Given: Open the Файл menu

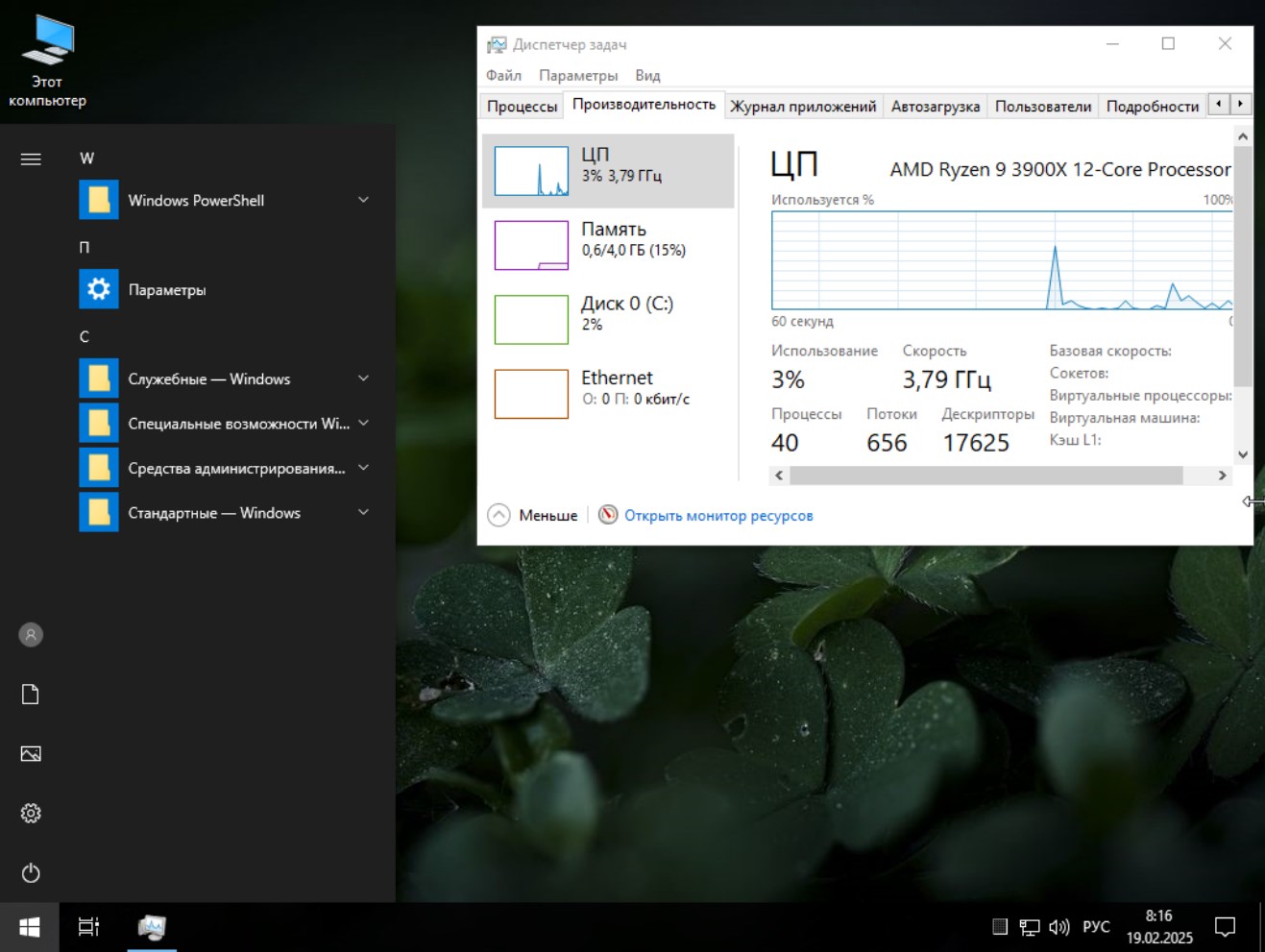Looking at the screenshot, I should (503, 75).
